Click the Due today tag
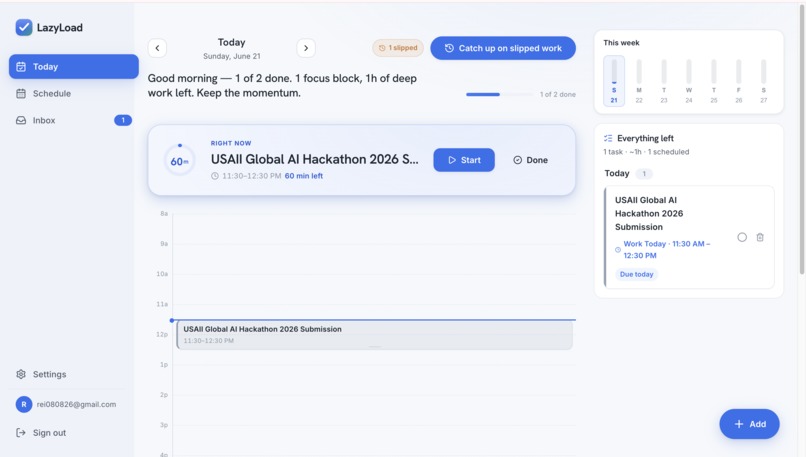Image resolution: width=806 pixels, height=457 pixels. click(636, 275)
